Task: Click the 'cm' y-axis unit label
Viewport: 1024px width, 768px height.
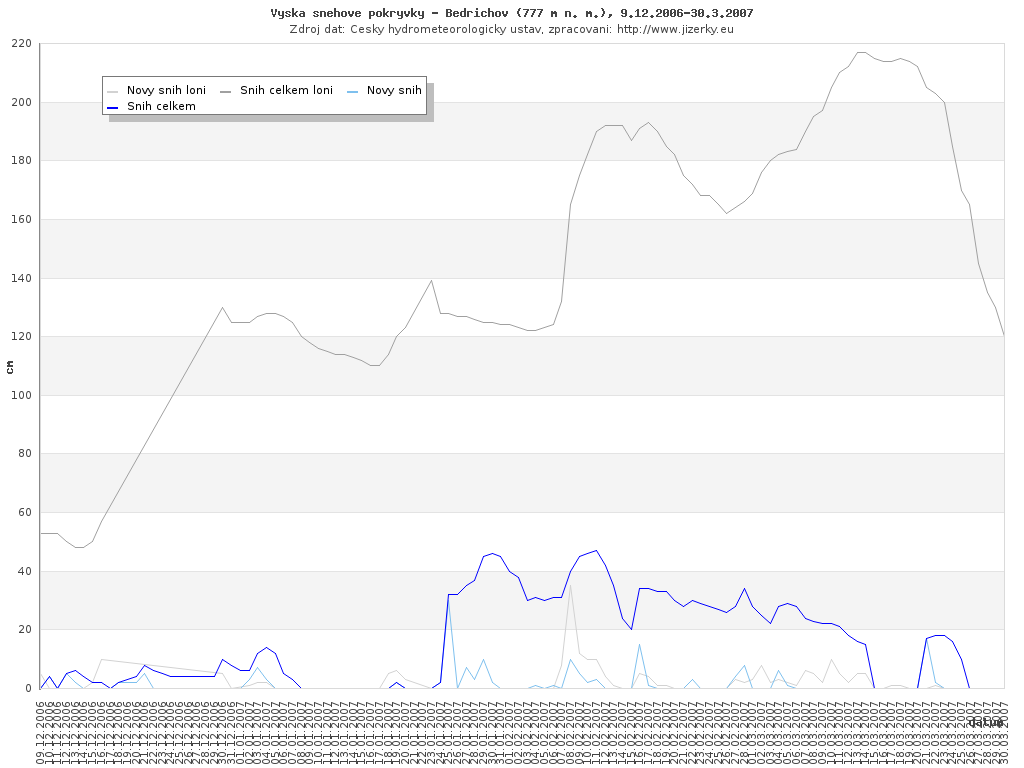Action: coord(10,367)
